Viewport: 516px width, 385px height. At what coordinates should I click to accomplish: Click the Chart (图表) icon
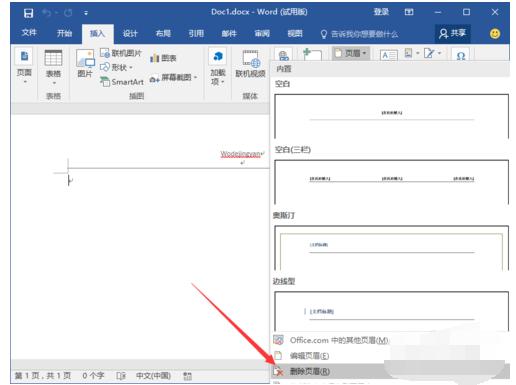[x=163, y=58]
